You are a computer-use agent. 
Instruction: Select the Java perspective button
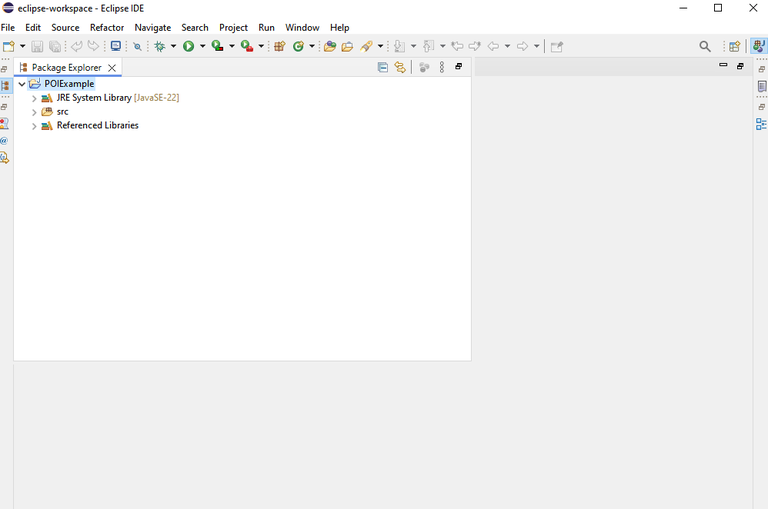(759, 46)
